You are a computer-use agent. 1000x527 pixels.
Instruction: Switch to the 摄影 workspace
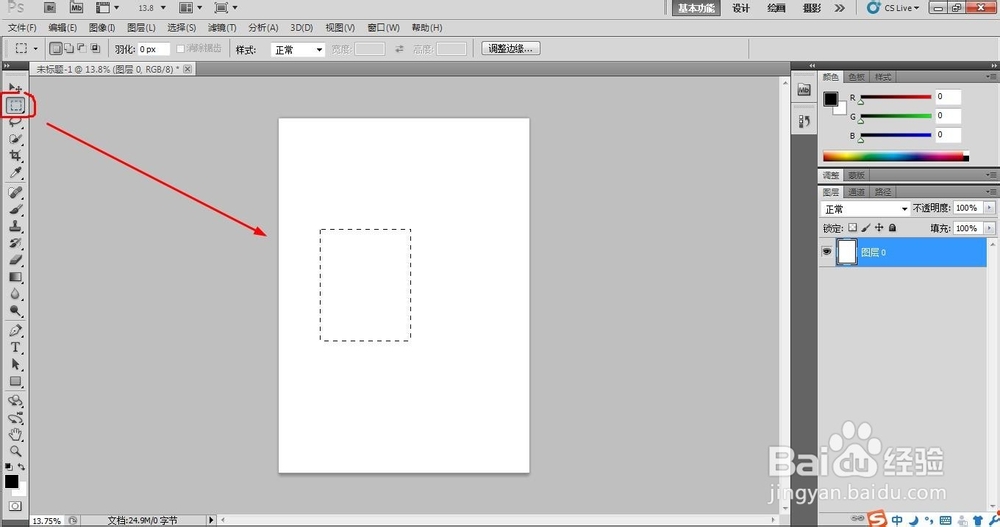pyautogui.click(x=812, y=8)
